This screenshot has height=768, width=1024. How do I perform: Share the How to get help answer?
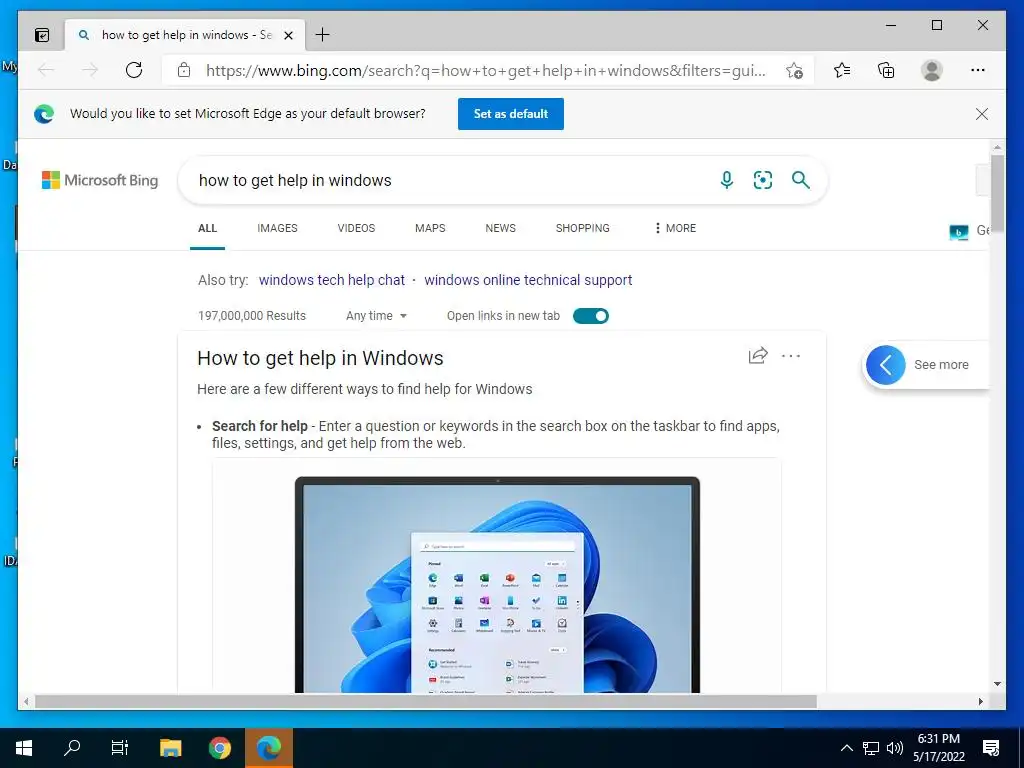point(758,355)
